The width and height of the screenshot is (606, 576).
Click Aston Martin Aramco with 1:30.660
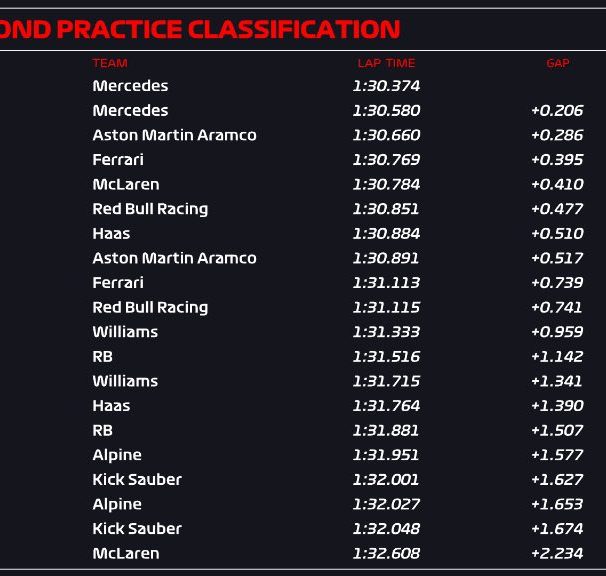coord(174,135)
